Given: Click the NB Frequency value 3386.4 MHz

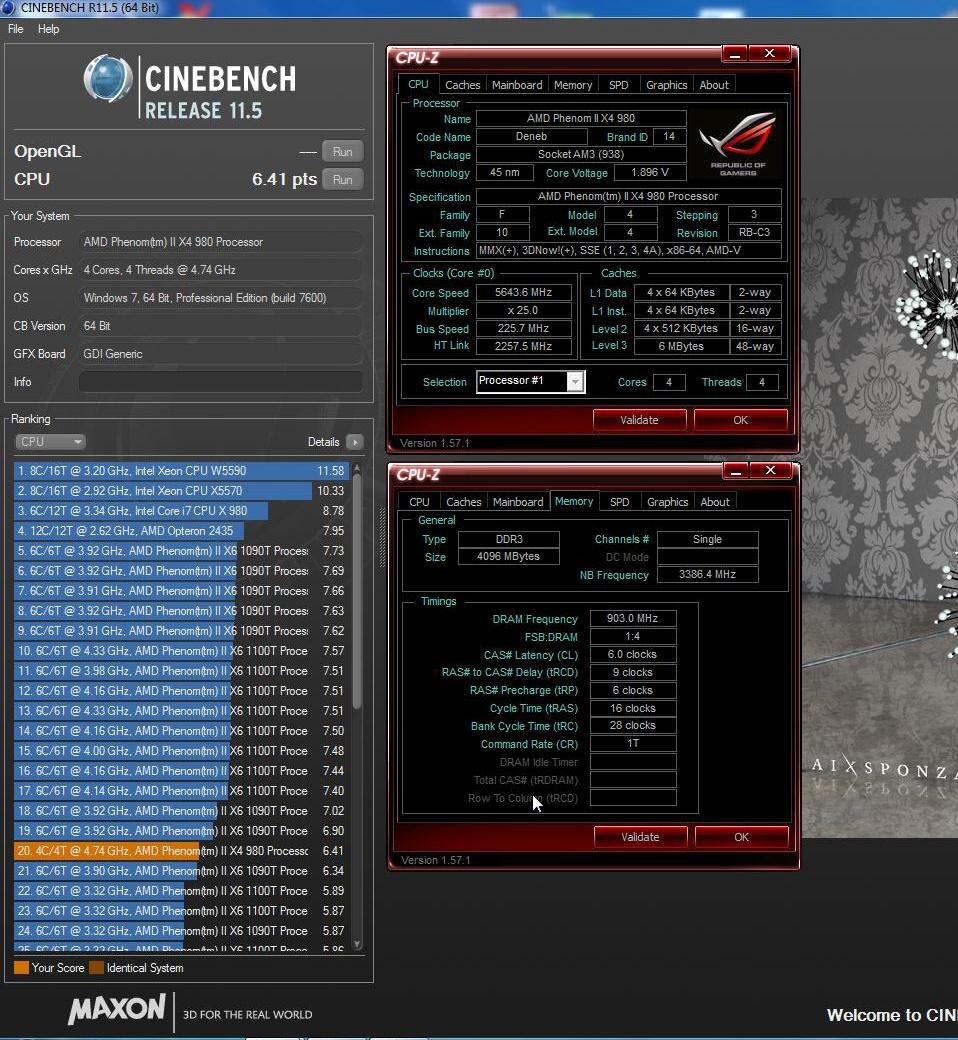Looking at the screenshot, I should tap(707, 574).
